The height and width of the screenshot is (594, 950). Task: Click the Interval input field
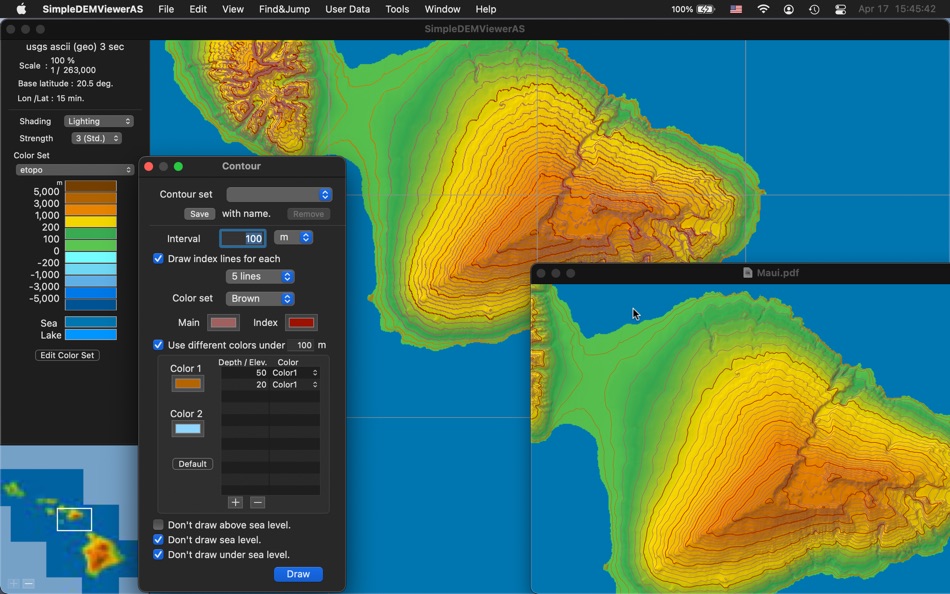pyautogui.click(x=242, y=238)
